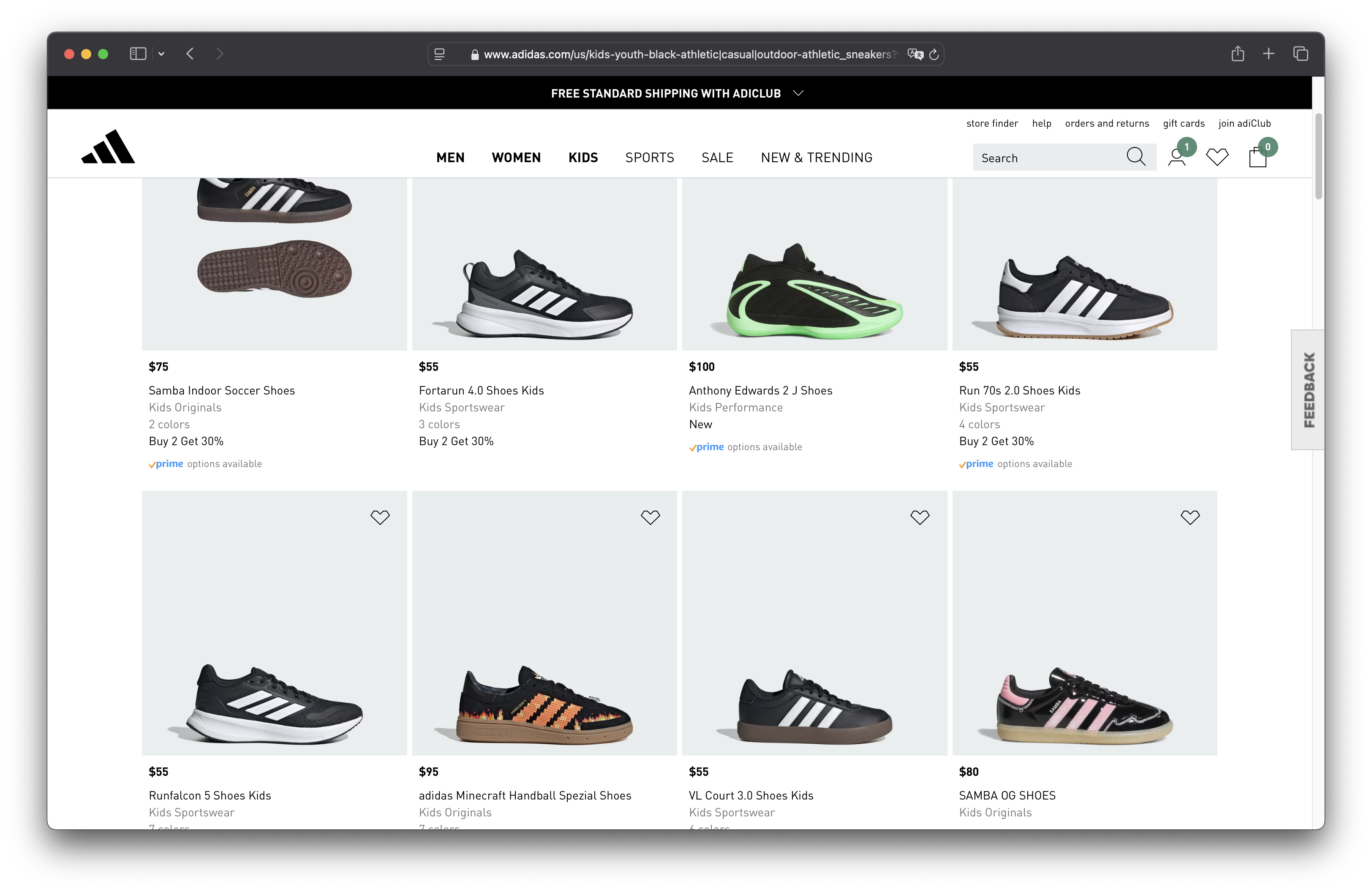Expand the free shipping banner chevron
Viewport: 1372px width, 892px height.
click(798, 93)
